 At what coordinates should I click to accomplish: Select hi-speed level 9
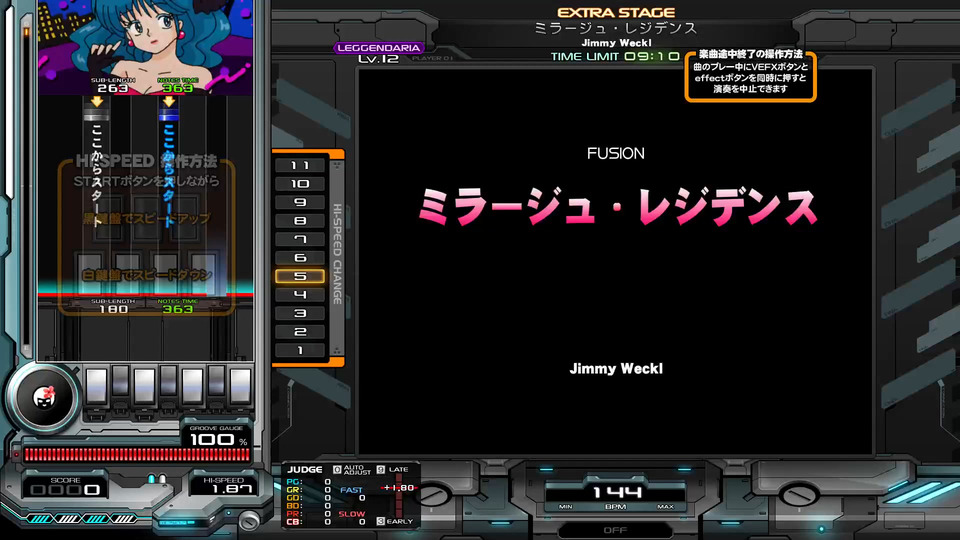[x=300, y=202]
